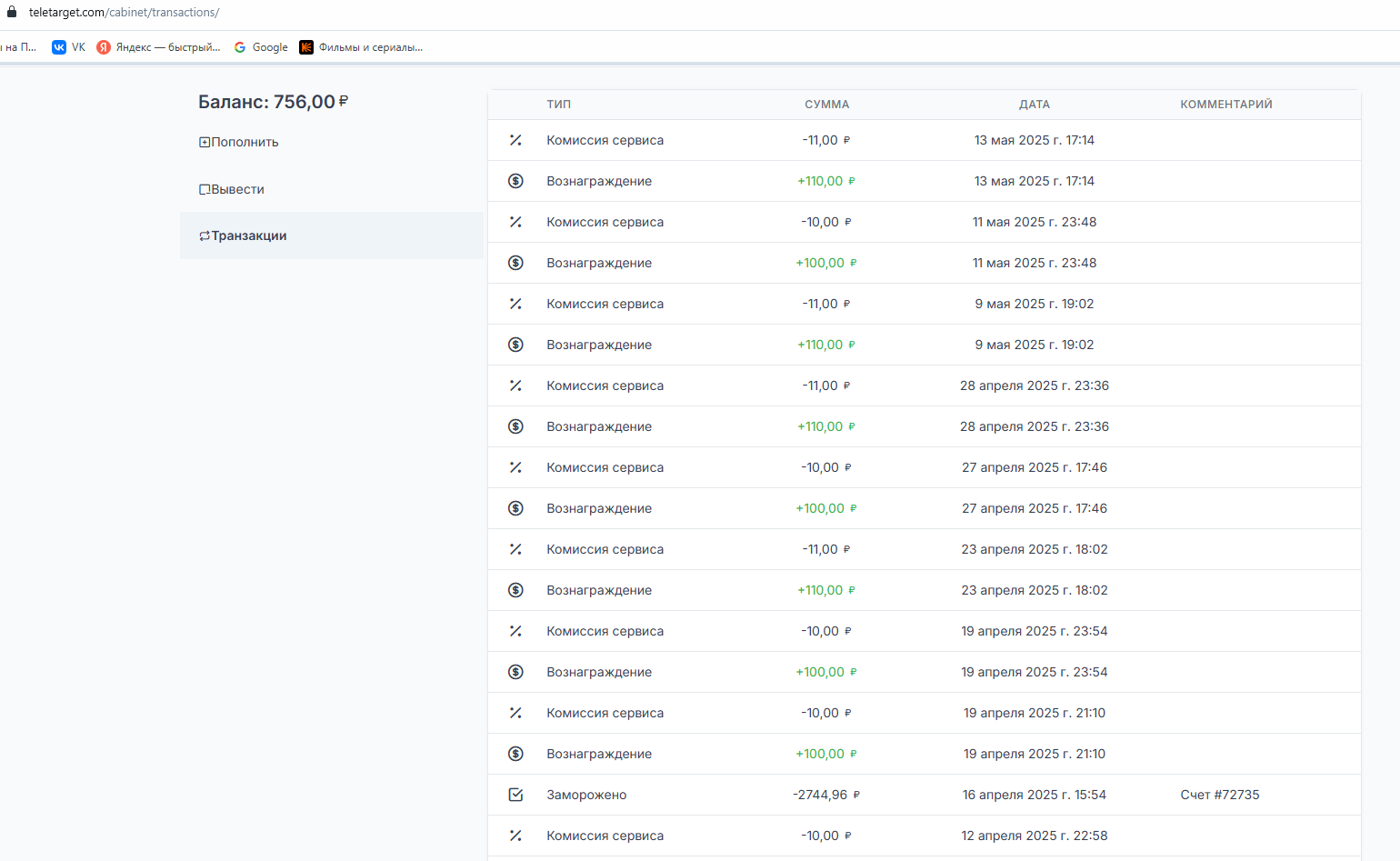Image resolution: width=1400 pixels, height=861 pixels.
Task: Click the date 16 апреля 2025 г. 15:54
Action: point(1035,795)
